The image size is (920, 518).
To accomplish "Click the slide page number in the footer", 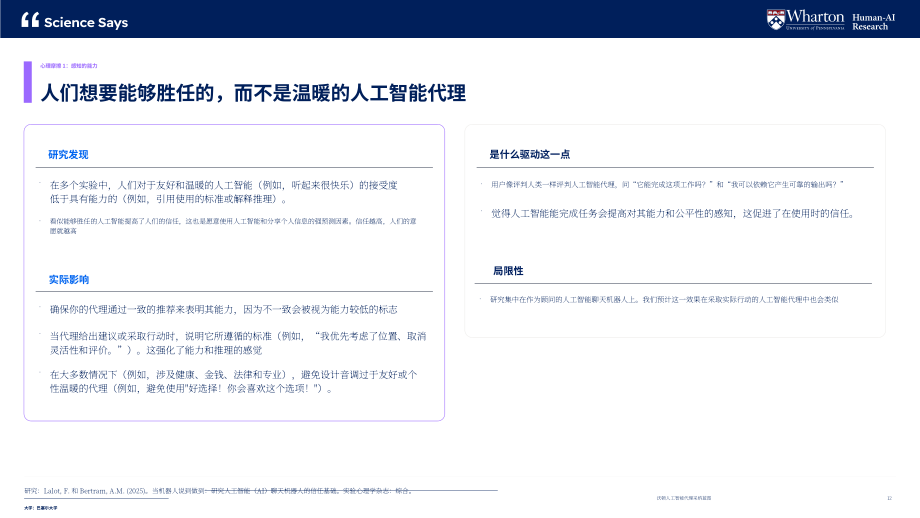I will pyautogui.click(x=889, y=498).
